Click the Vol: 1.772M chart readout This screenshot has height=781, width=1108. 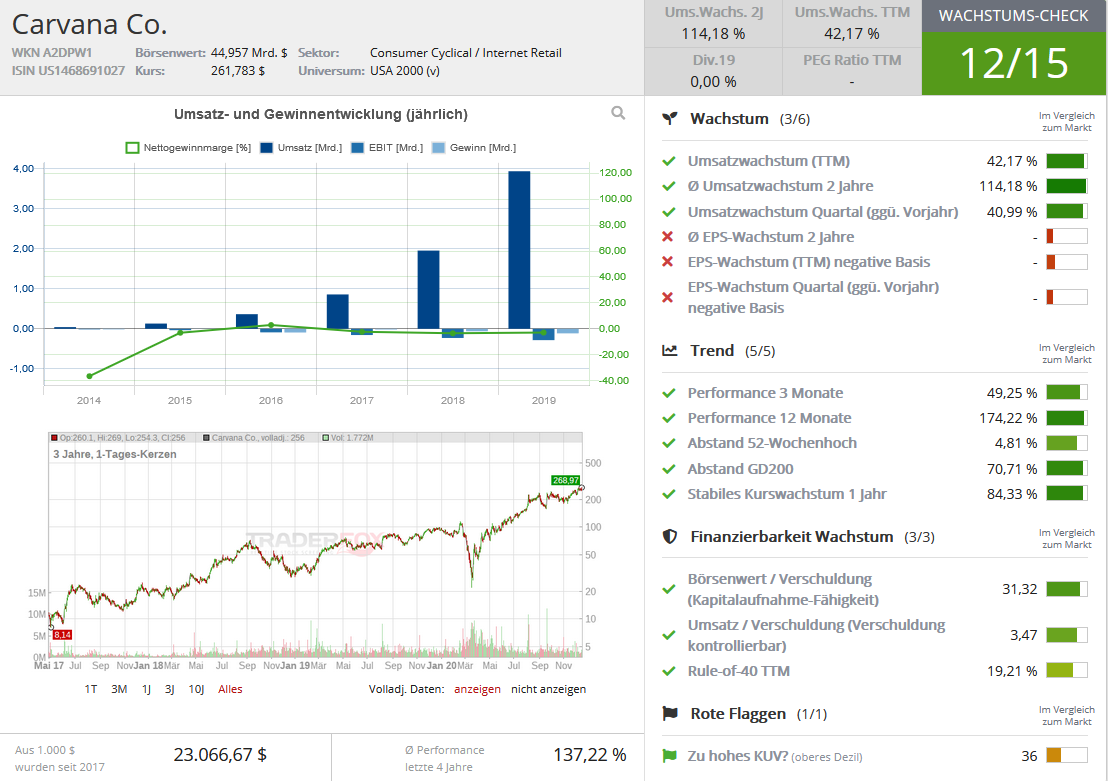click(348, 438)
